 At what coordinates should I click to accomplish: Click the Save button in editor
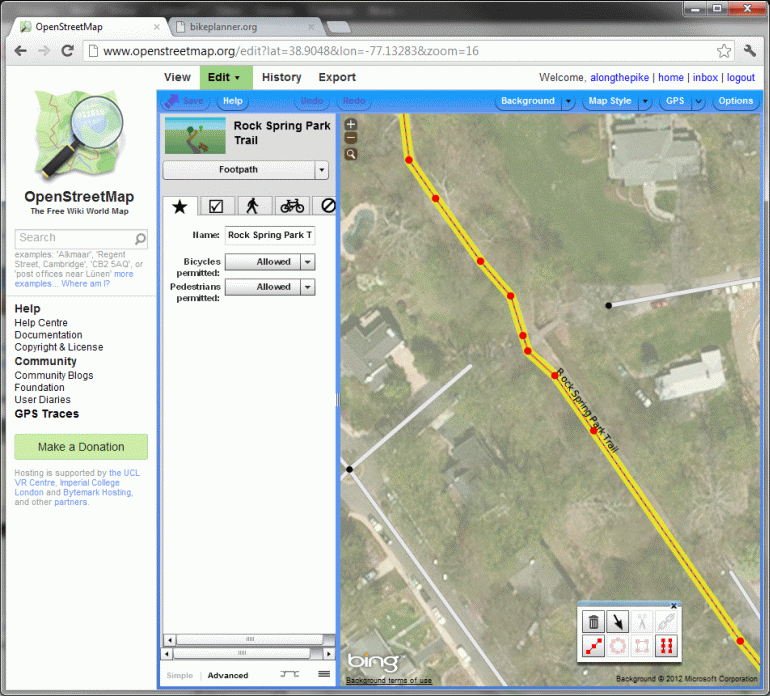pos(186,101)
